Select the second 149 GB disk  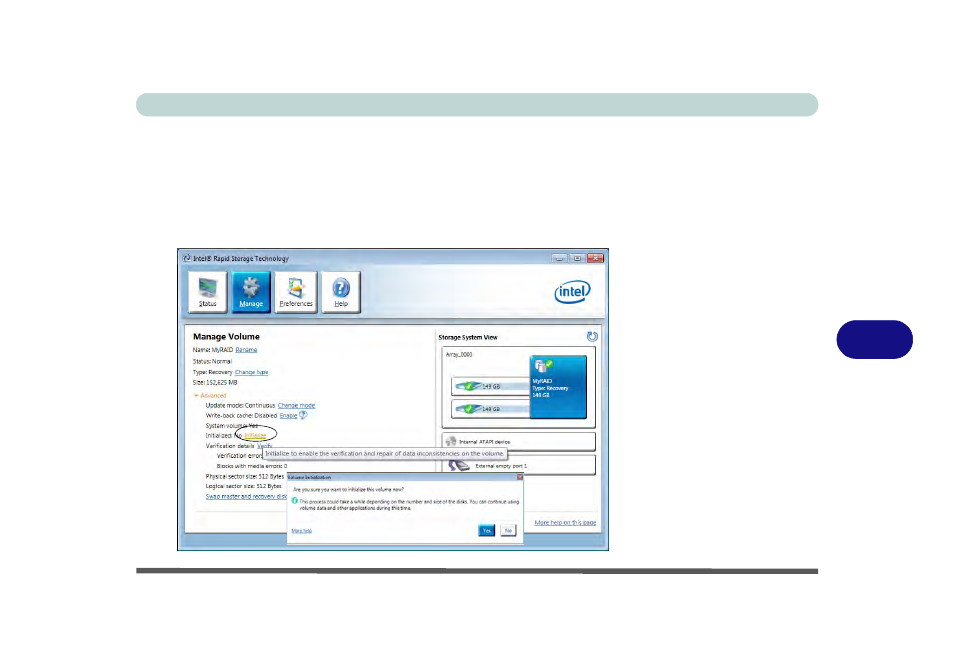(x=490, y=409)
